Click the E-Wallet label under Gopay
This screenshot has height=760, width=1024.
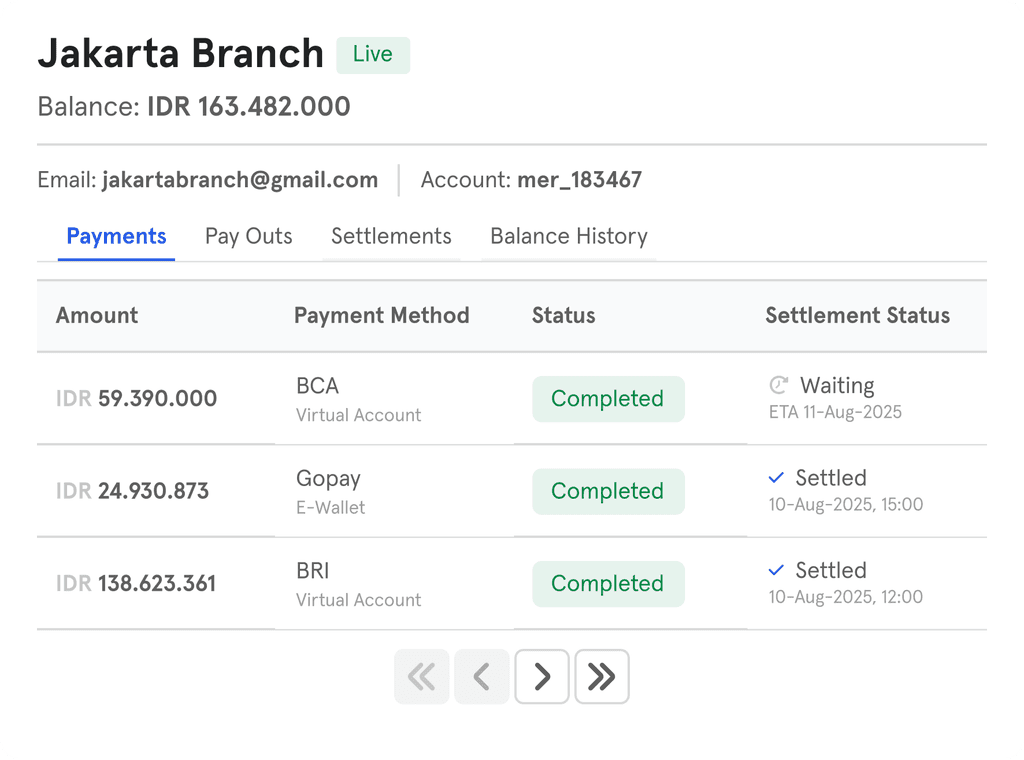tap(330, 507)
